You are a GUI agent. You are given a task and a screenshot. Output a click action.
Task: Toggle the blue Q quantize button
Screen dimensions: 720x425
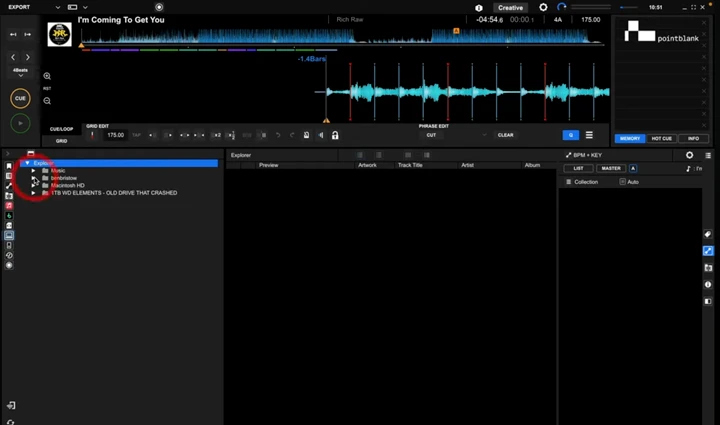pyautogui.click(x=570, y=135)
